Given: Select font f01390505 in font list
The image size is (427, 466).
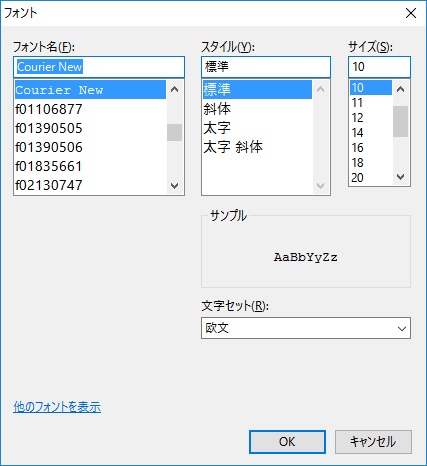Looking at the screenshot, I should click(x=90, y=128).
